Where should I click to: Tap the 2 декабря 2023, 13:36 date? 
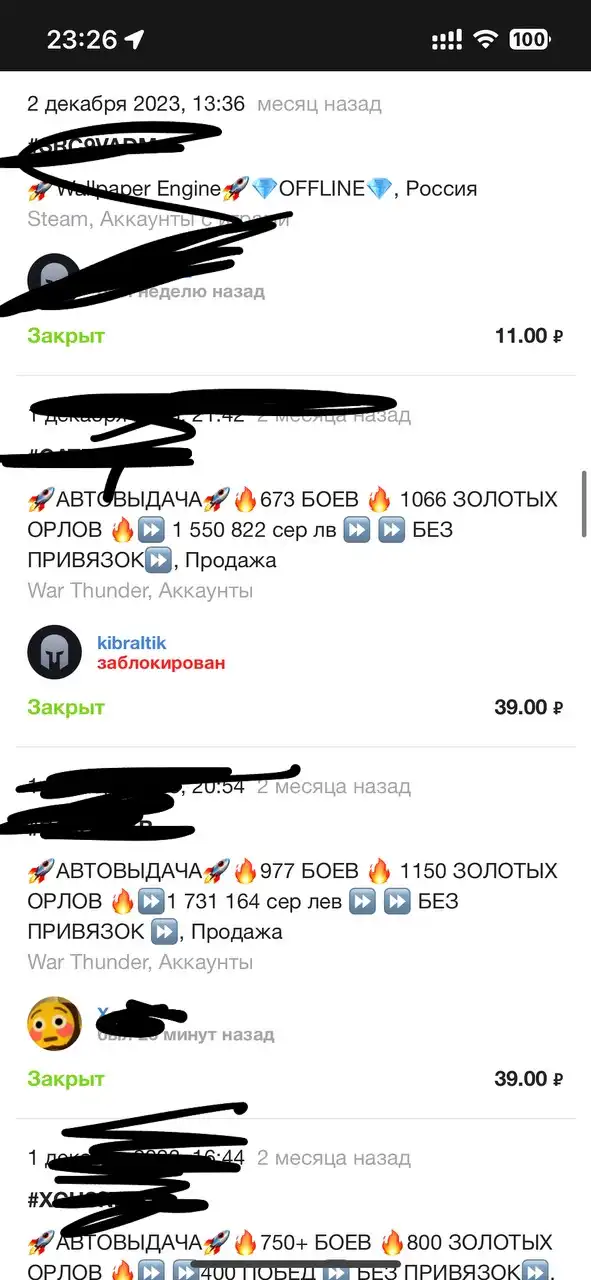tap(136, 104)
